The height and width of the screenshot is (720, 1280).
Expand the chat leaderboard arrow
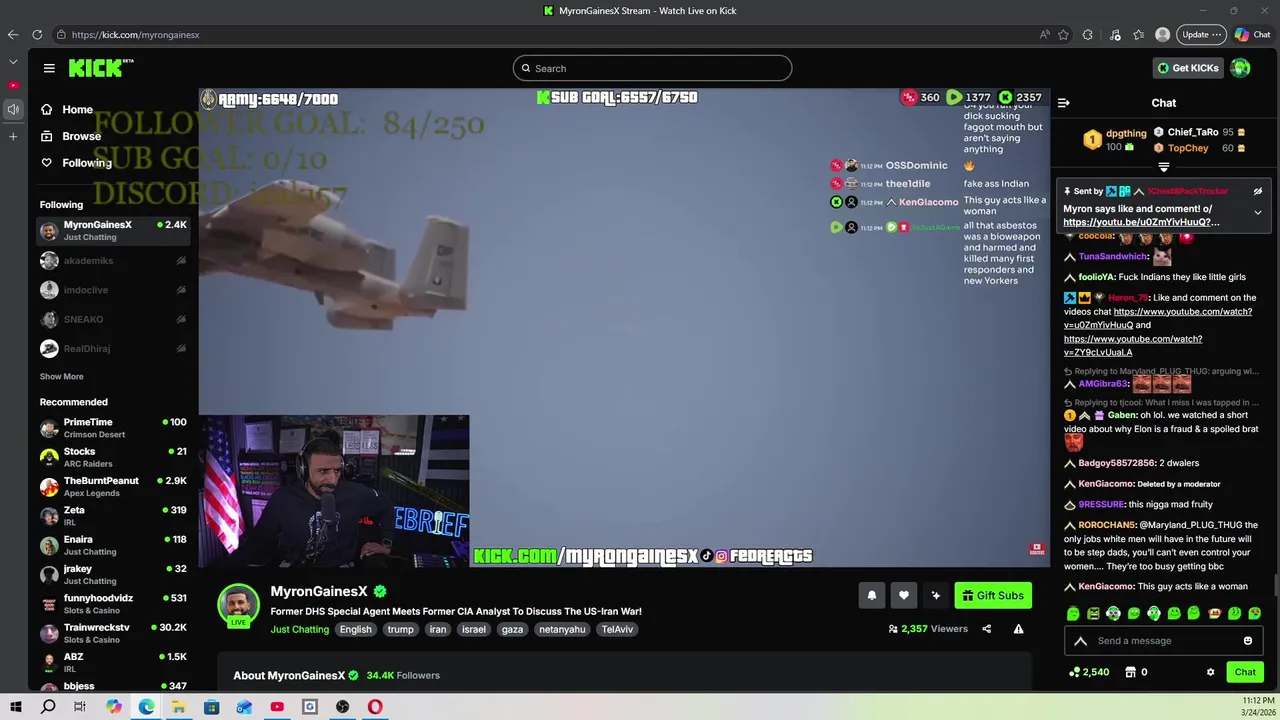pyautogui.click(x=1164, y=167)
